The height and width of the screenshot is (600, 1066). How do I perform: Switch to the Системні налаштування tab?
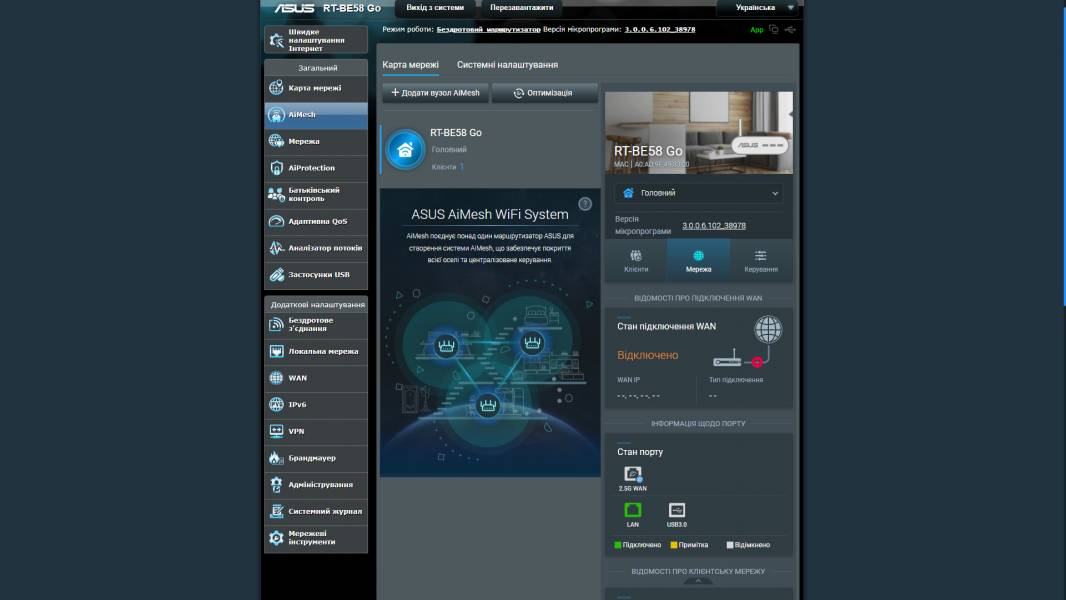(507, 64)
